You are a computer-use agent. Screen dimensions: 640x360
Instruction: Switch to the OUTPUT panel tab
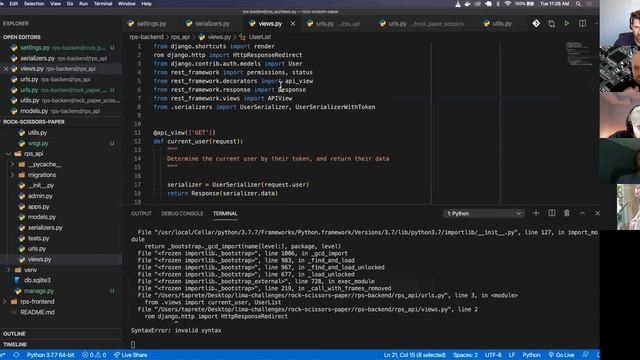141,213
